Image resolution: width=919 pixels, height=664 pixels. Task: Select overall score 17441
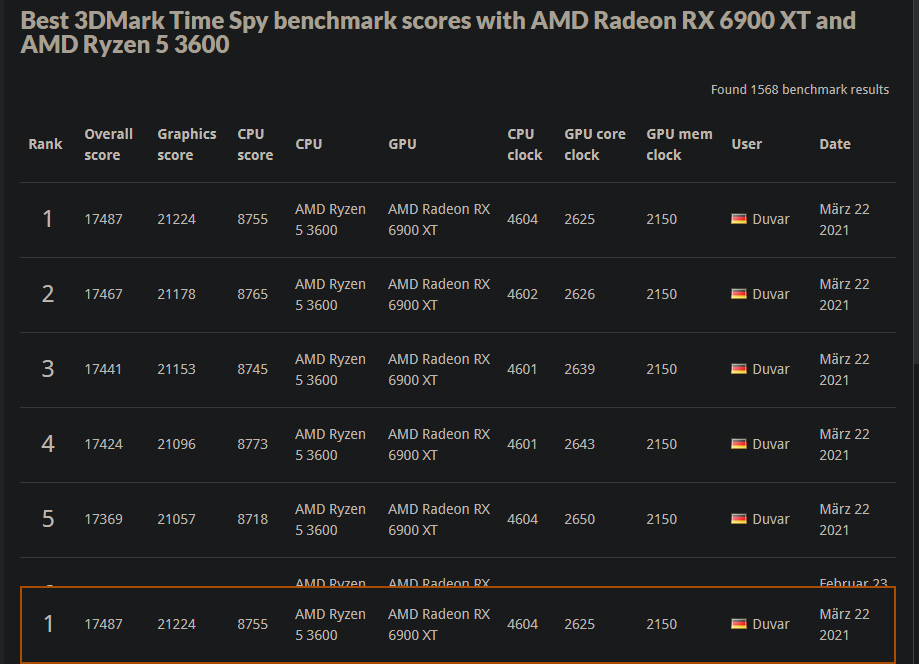(103, 369)
